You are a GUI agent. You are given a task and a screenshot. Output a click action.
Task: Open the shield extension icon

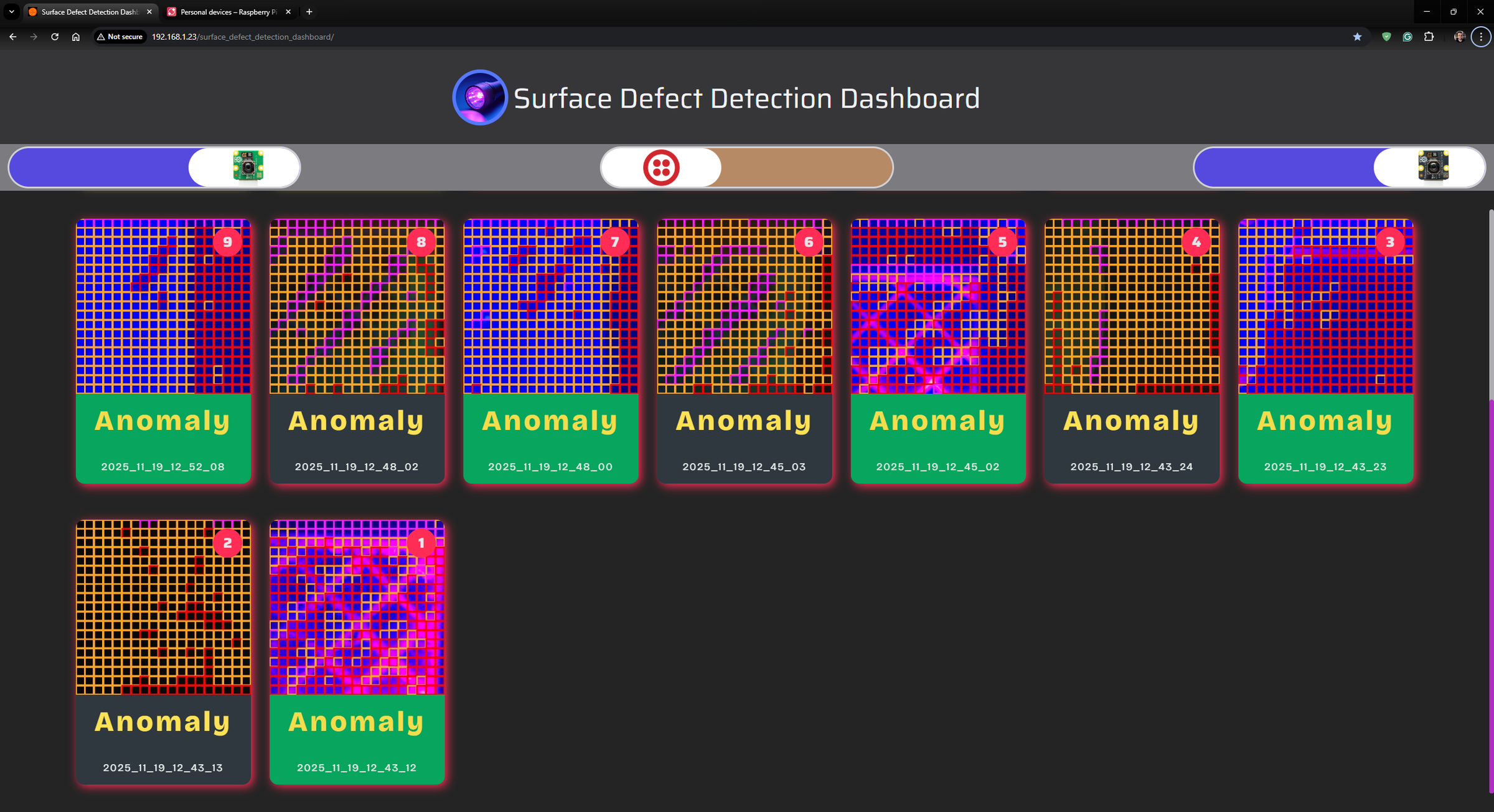point(1386,37)
